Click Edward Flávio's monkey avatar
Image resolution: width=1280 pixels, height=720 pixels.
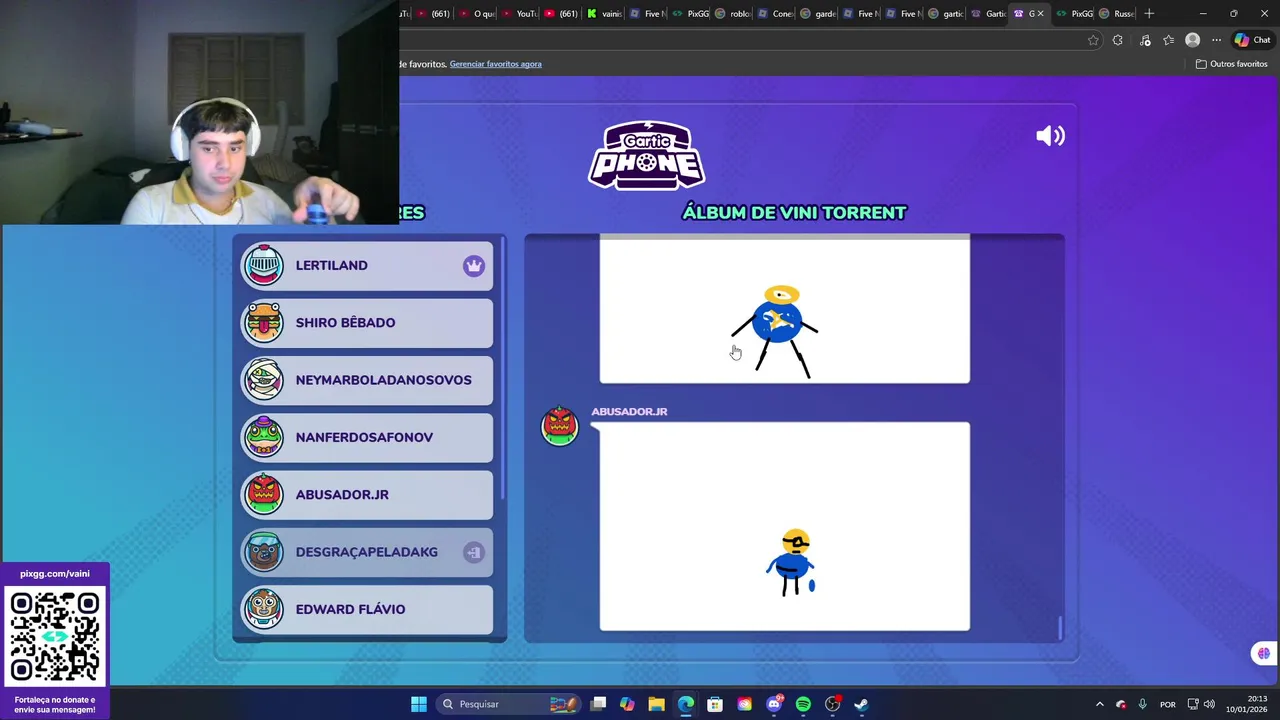(264, 609)
